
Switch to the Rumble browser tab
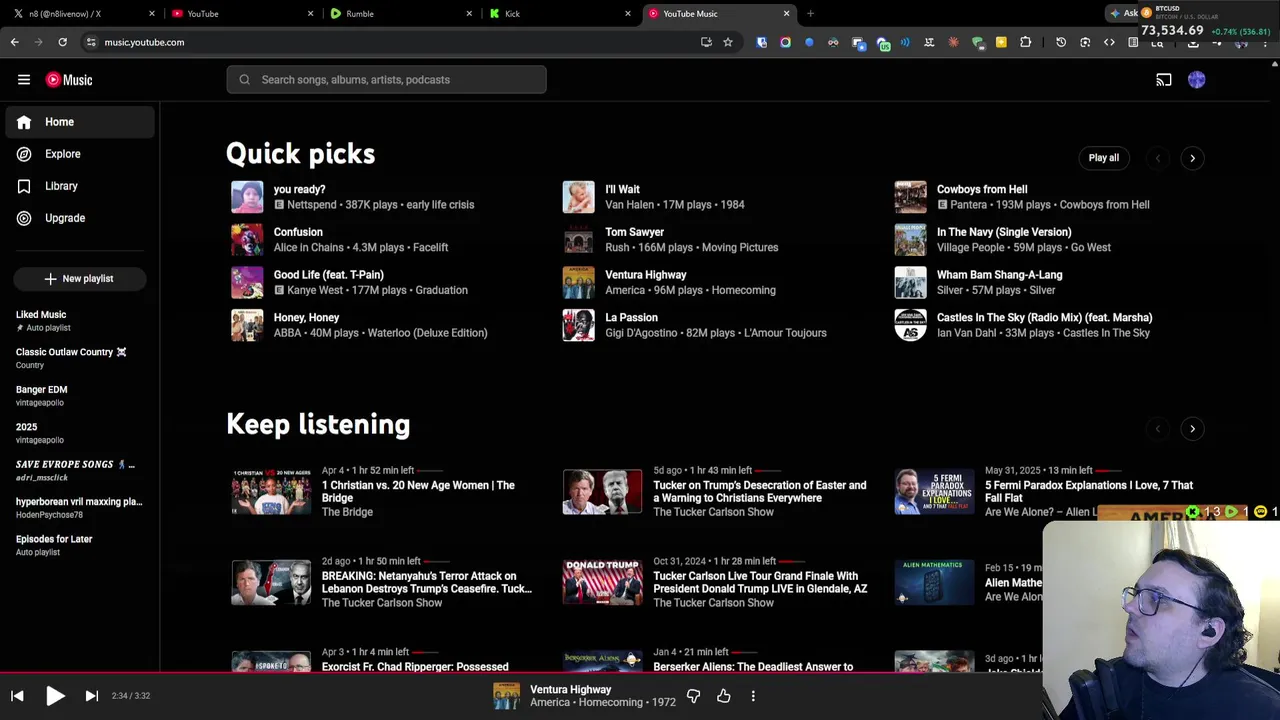pyautogui.click(x=398, y=14)
